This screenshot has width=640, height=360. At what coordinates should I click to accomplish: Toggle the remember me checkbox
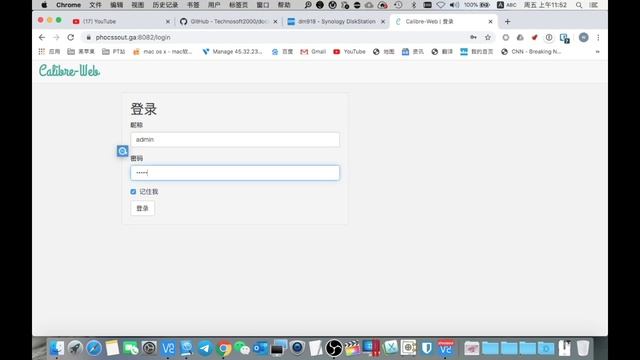coord(133,191)
